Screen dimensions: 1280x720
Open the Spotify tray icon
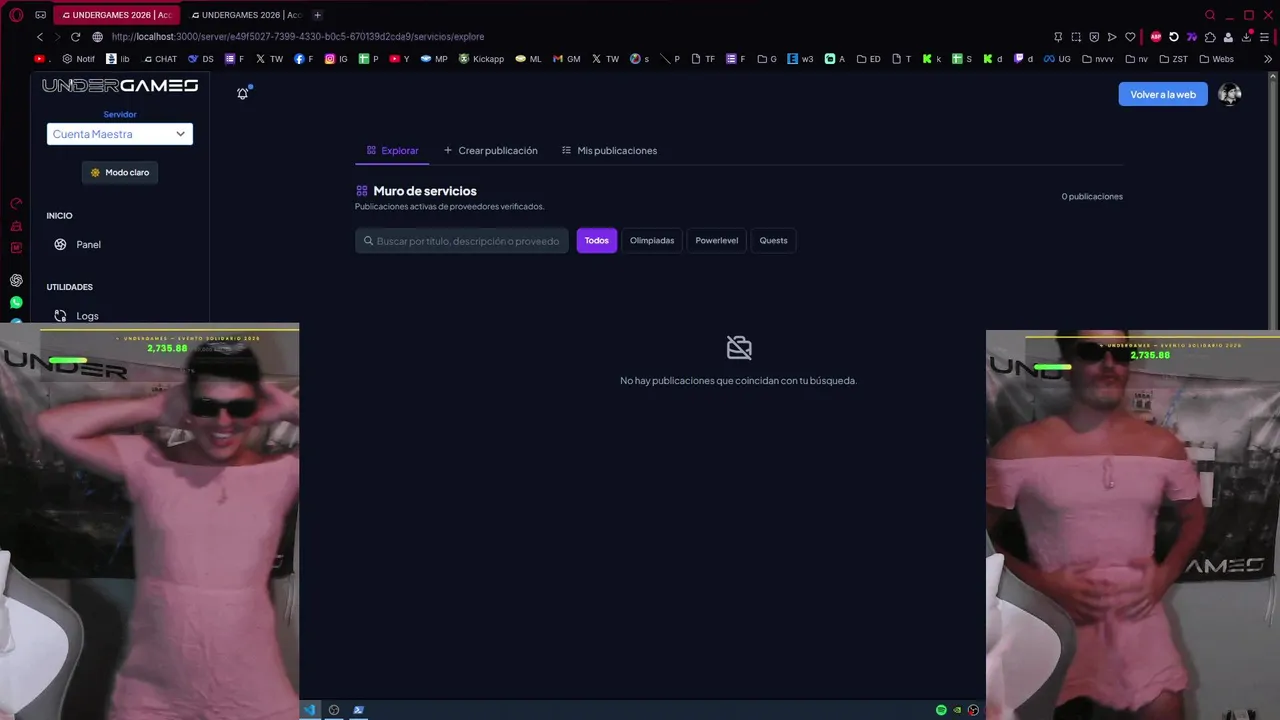click(x=941, y=710)
